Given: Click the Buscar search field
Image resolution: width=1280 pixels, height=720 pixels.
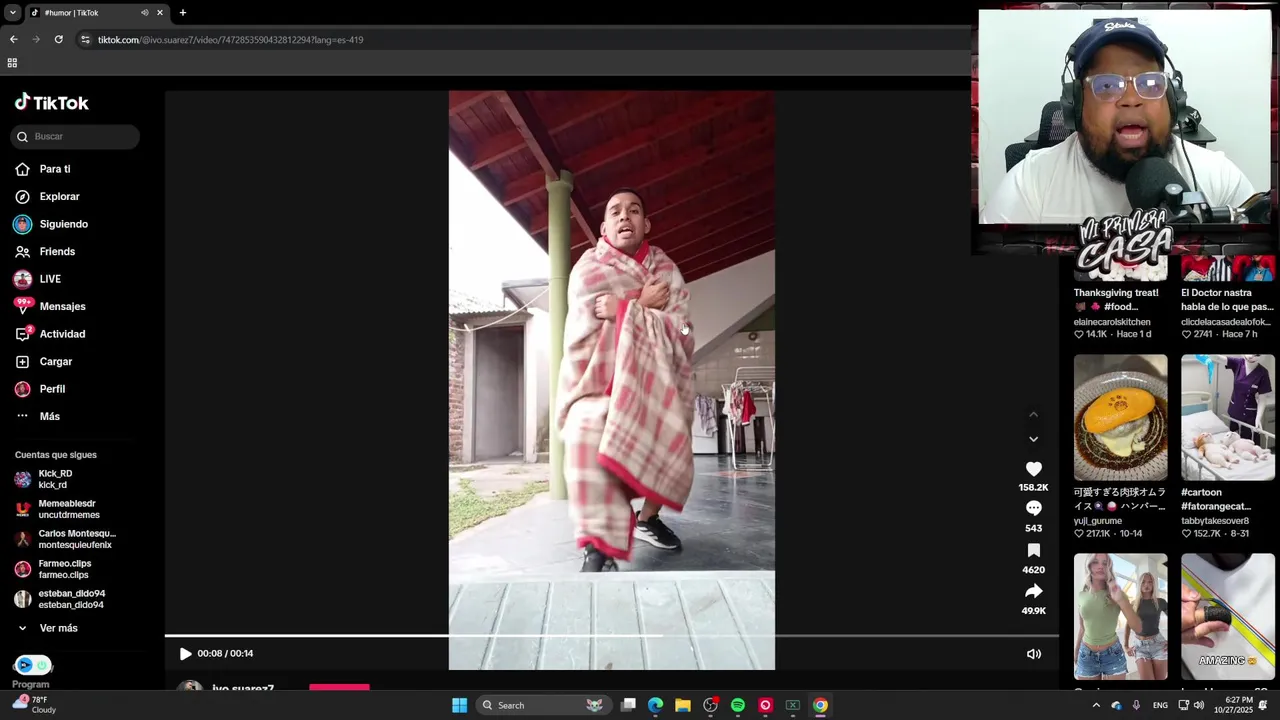Looking at the screenshot, I should pos(75,137).
